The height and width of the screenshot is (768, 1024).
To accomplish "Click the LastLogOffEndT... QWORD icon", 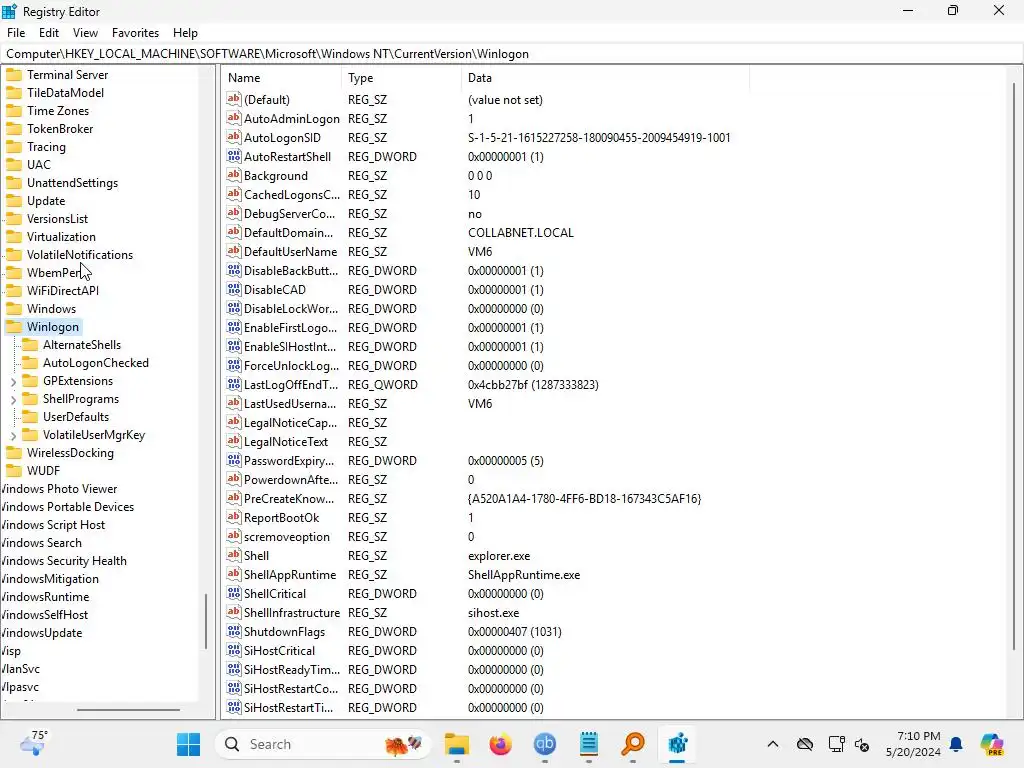I will [234, 384].
